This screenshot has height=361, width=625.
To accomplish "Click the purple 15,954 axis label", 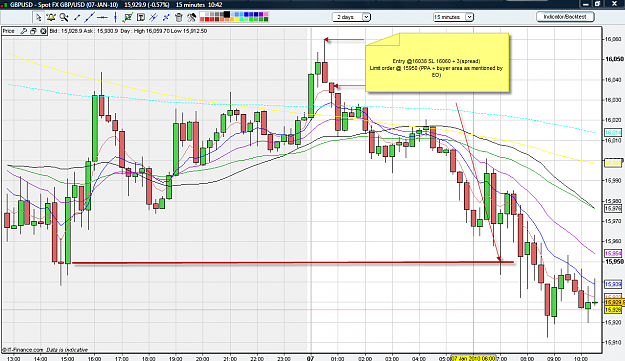I will click(x=613, y=253).
